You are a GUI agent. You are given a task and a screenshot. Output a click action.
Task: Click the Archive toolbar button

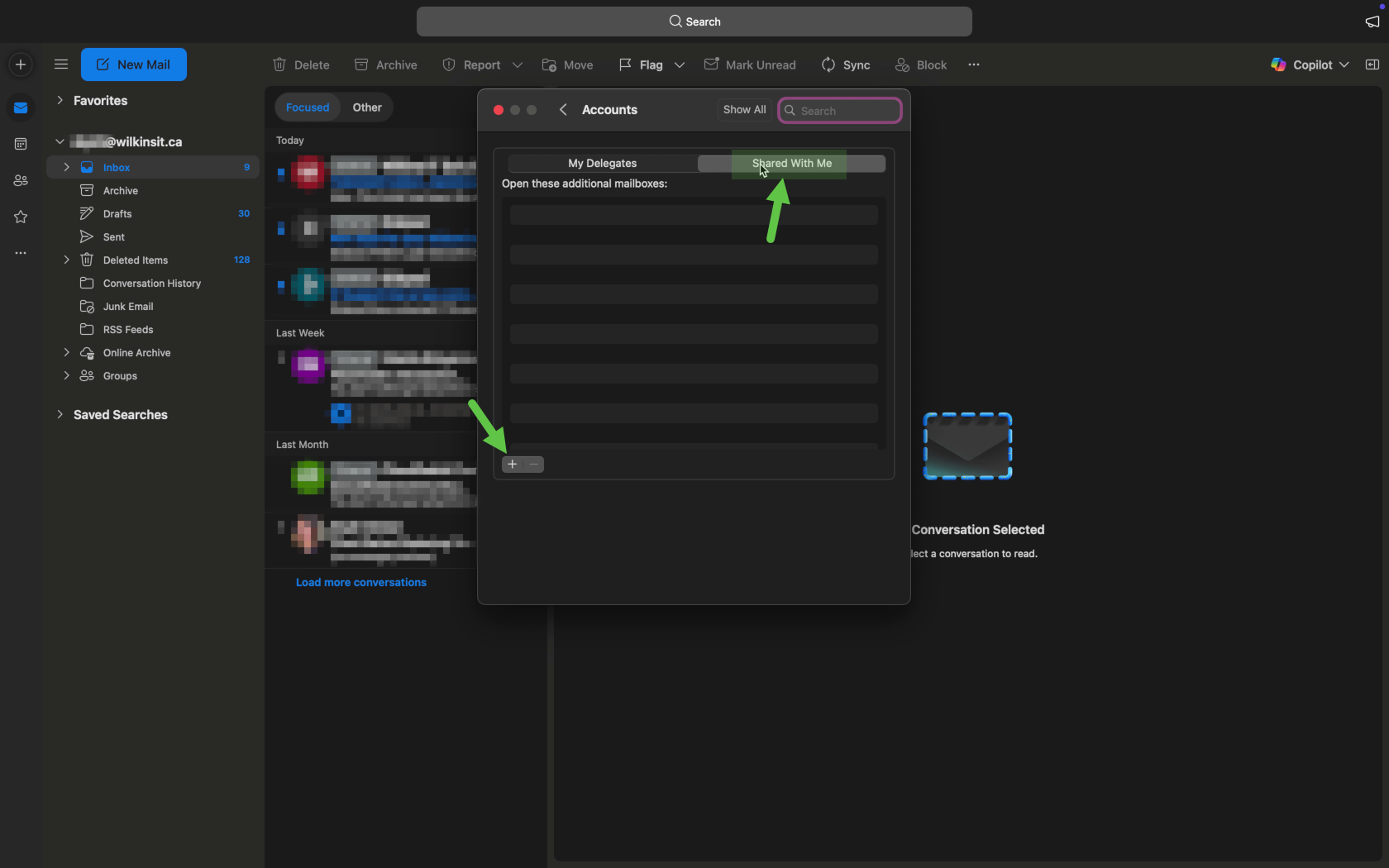(385, 64)
